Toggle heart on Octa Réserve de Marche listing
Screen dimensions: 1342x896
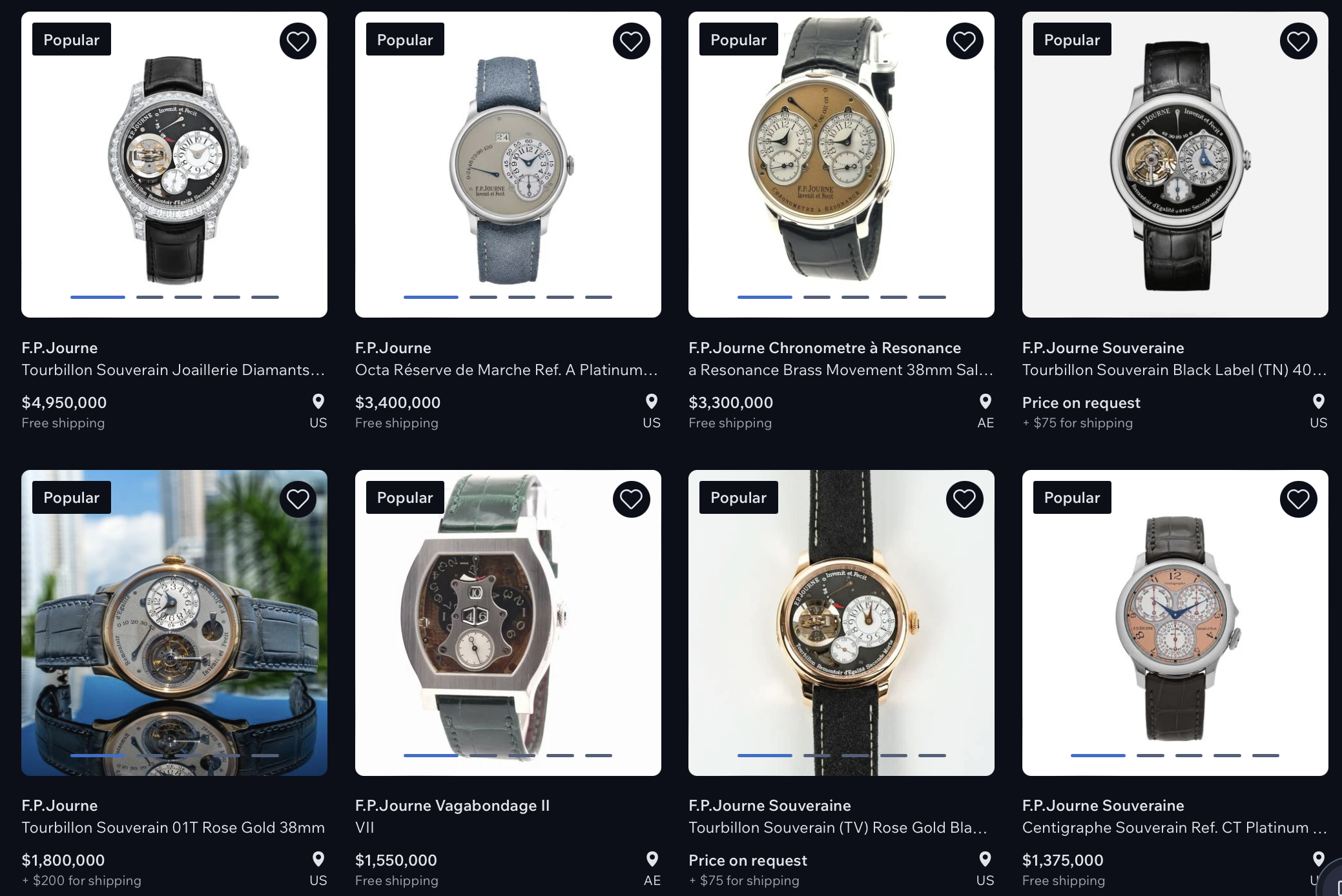[631, 41]
